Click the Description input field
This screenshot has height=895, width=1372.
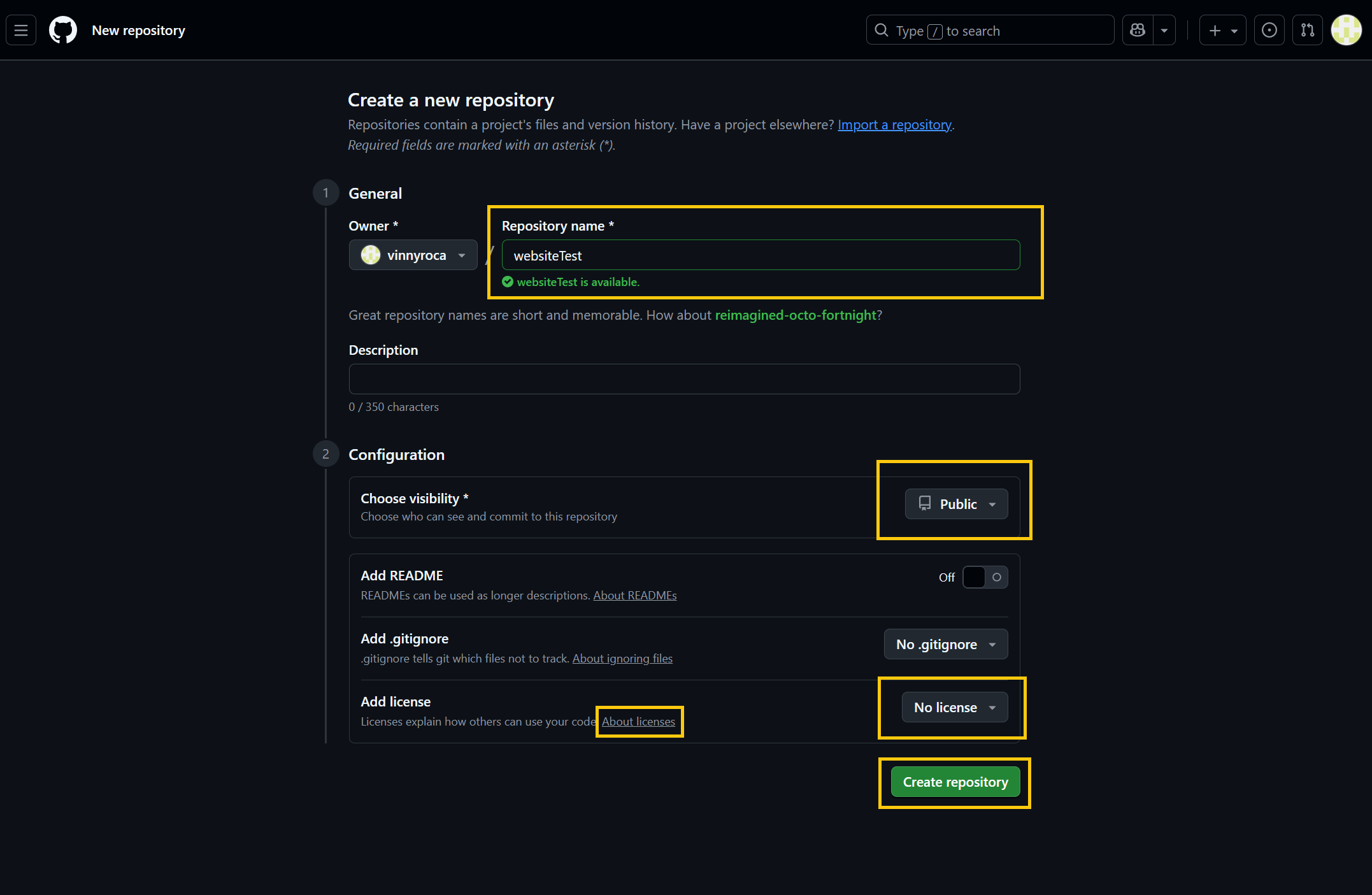pyautogui.click(x=683, y=378)
